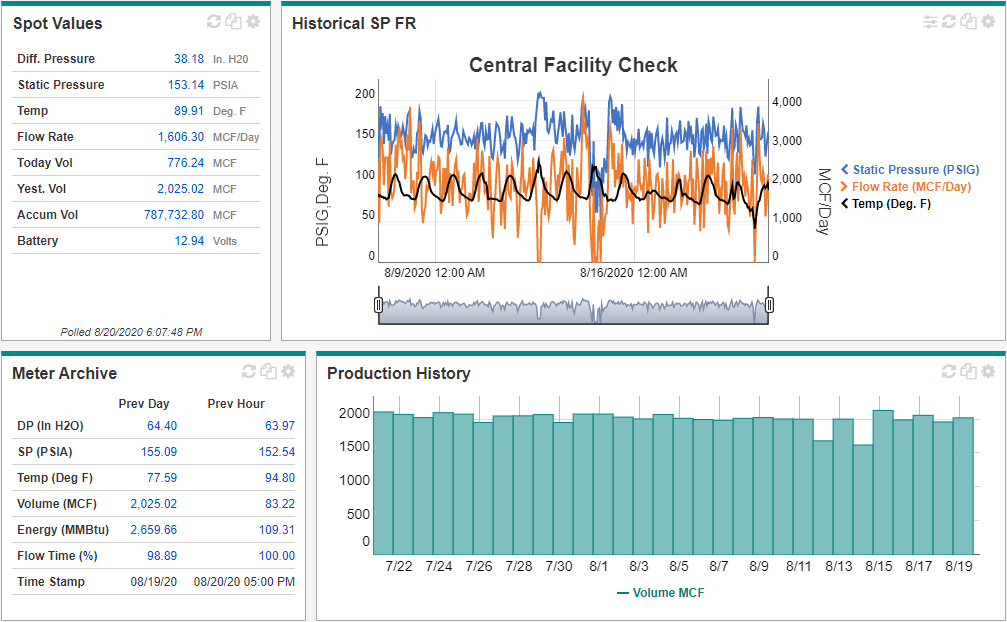This screenshot has height=622, width=1007.
Task: Toggle Temp (Deg. F) series in legend
Action: (x=891, y=204)
